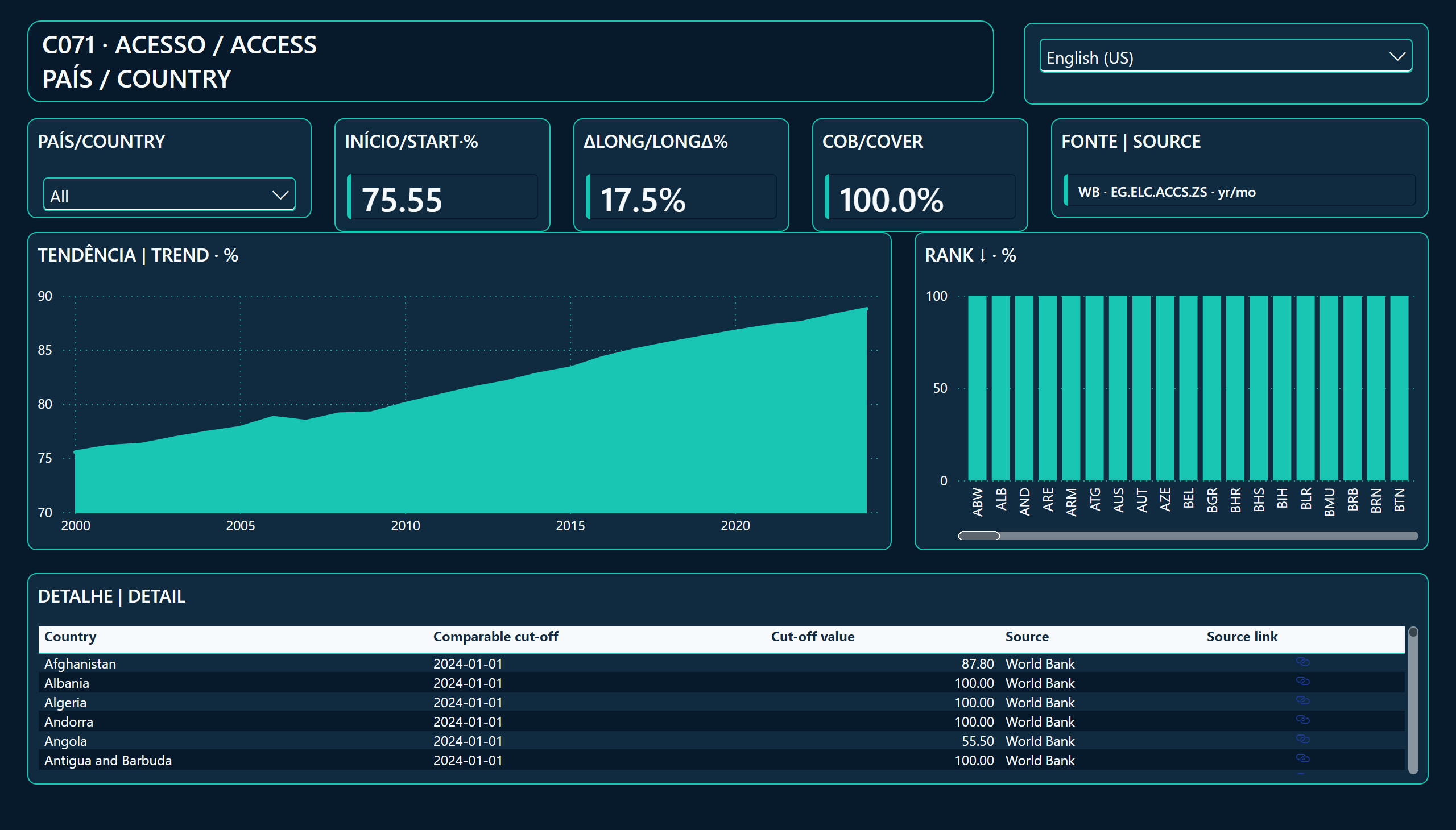Viewport: 1456px width, 830px height.
Task: Click Angola's 55.50 cut-off value
Action: [978, 742]
